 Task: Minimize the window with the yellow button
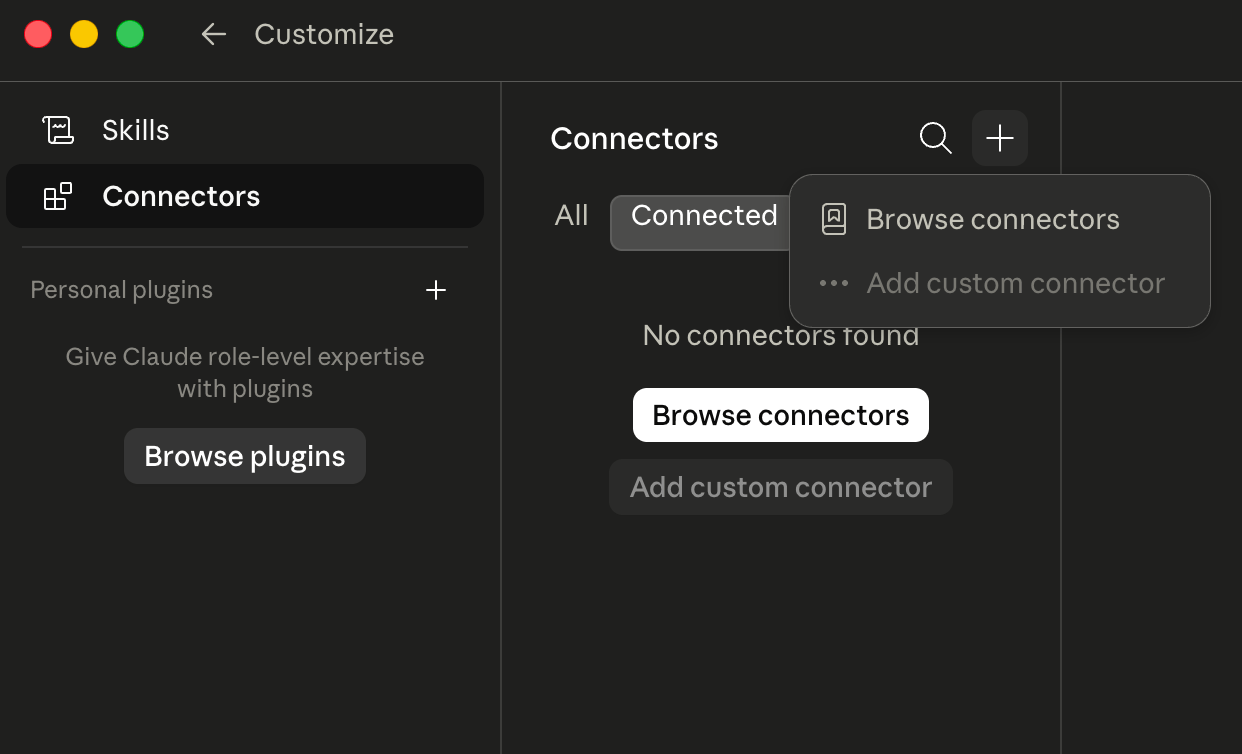[x=84, y=34]
